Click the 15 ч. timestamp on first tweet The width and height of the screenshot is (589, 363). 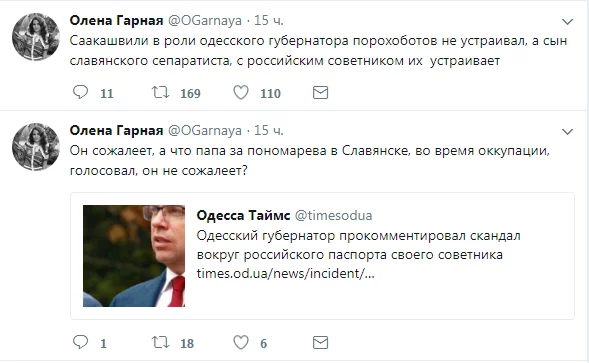pyautogui.click(x=269, y=20)
